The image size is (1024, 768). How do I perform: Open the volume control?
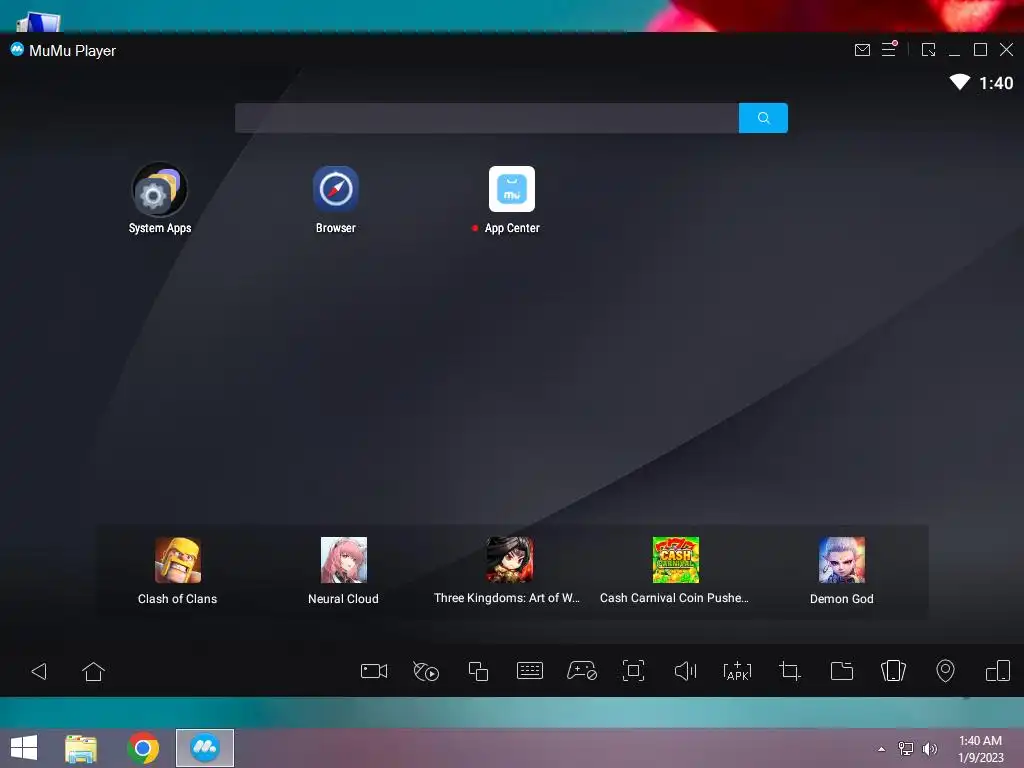pyautogui.click(x=685, y=671)
